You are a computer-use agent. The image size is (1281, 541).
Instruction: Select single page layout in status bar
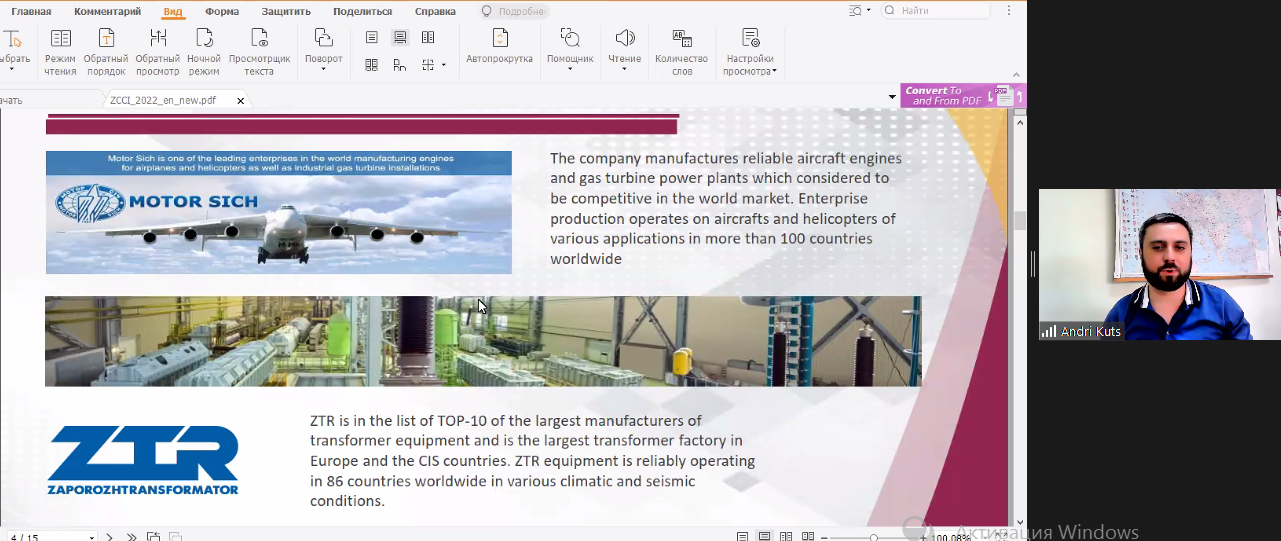742,537
